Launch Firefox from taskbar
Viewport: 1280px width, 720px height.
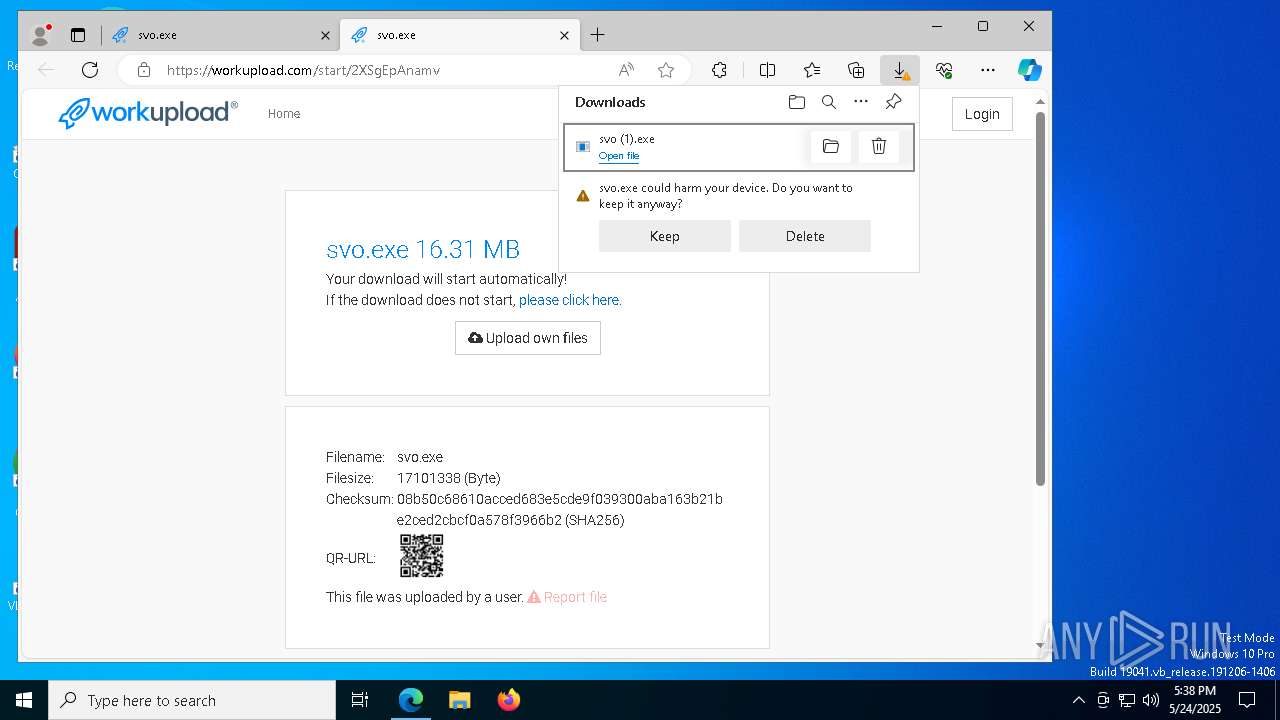tap(509, 700)
